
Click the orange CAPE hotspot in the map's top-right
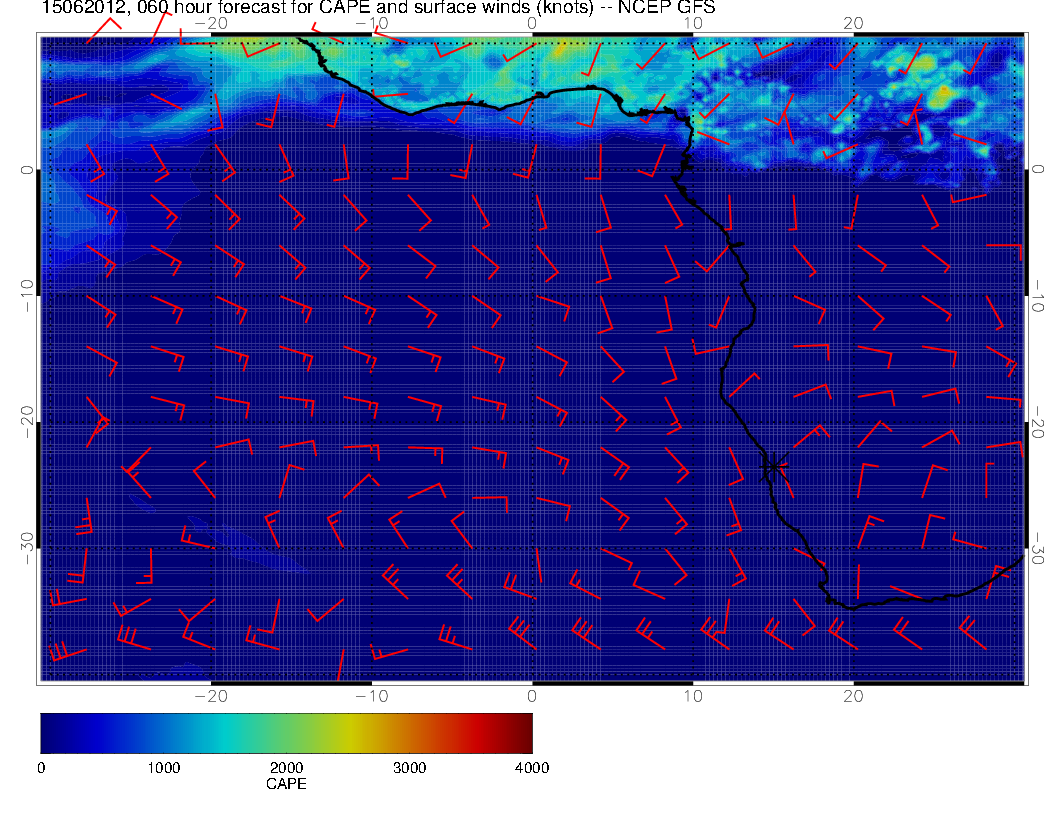941,97
